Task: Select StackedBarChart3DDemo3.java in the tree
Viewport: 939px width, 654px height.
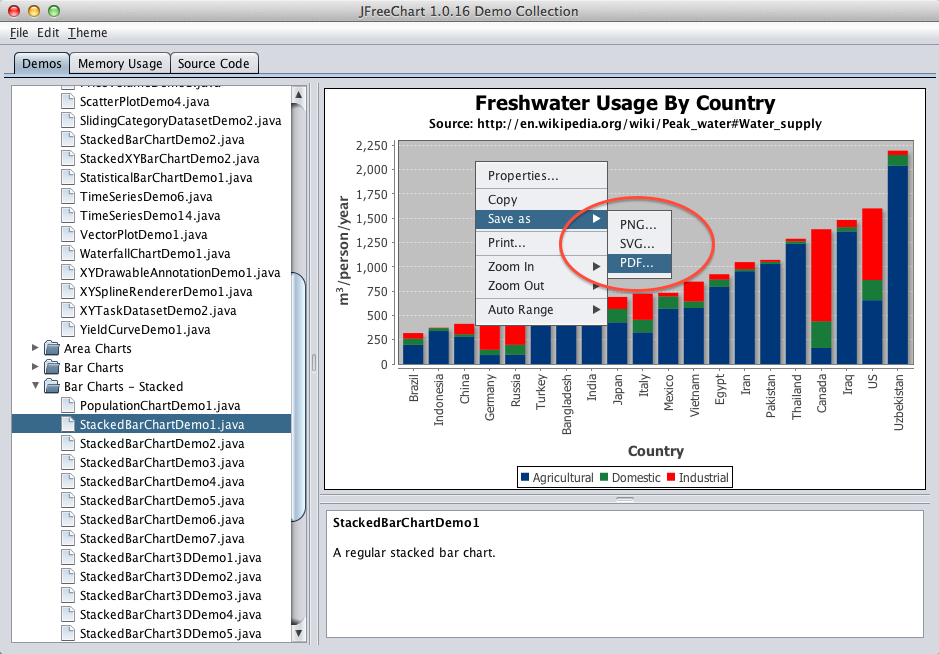Action: coord(171,596)
